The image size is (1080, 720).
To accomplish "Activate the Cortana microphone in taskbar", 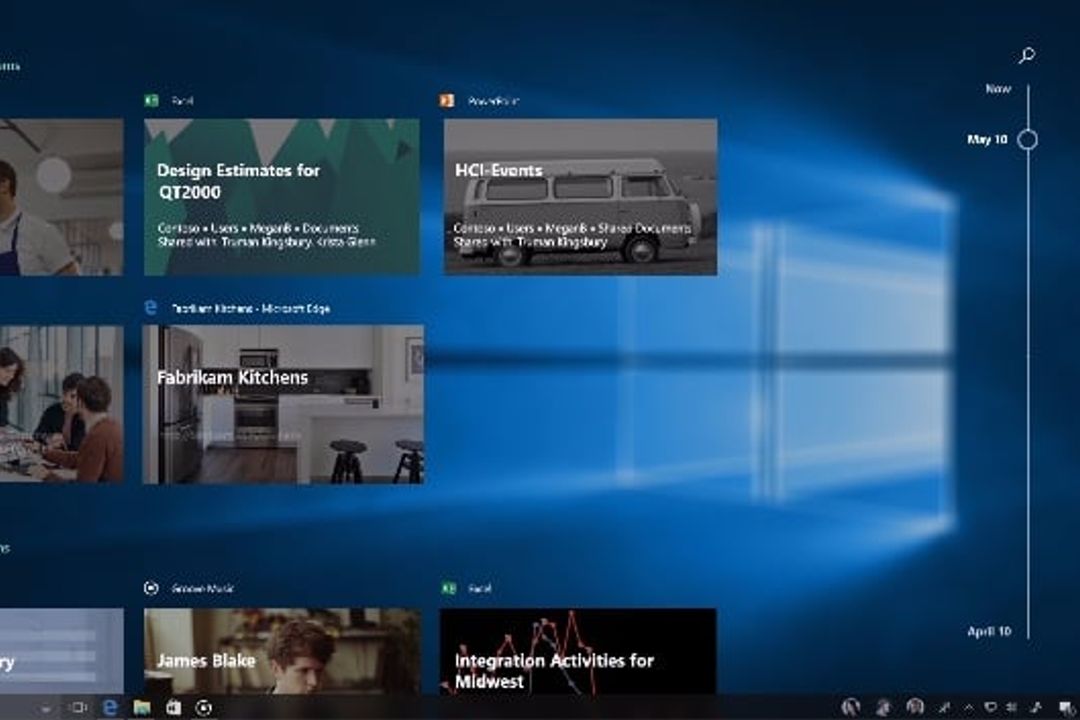I will (x=46, y=708).
